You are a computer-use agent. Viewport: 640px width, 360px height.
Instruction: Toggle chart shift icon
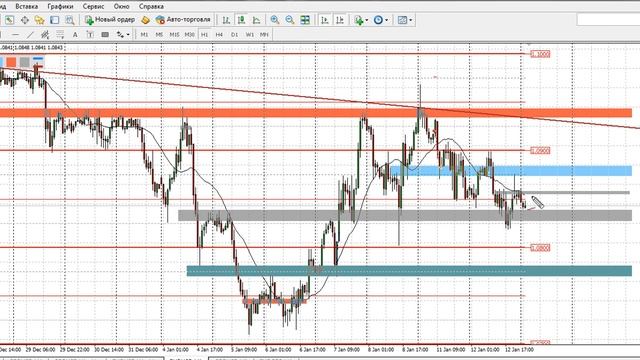point(340,20)
